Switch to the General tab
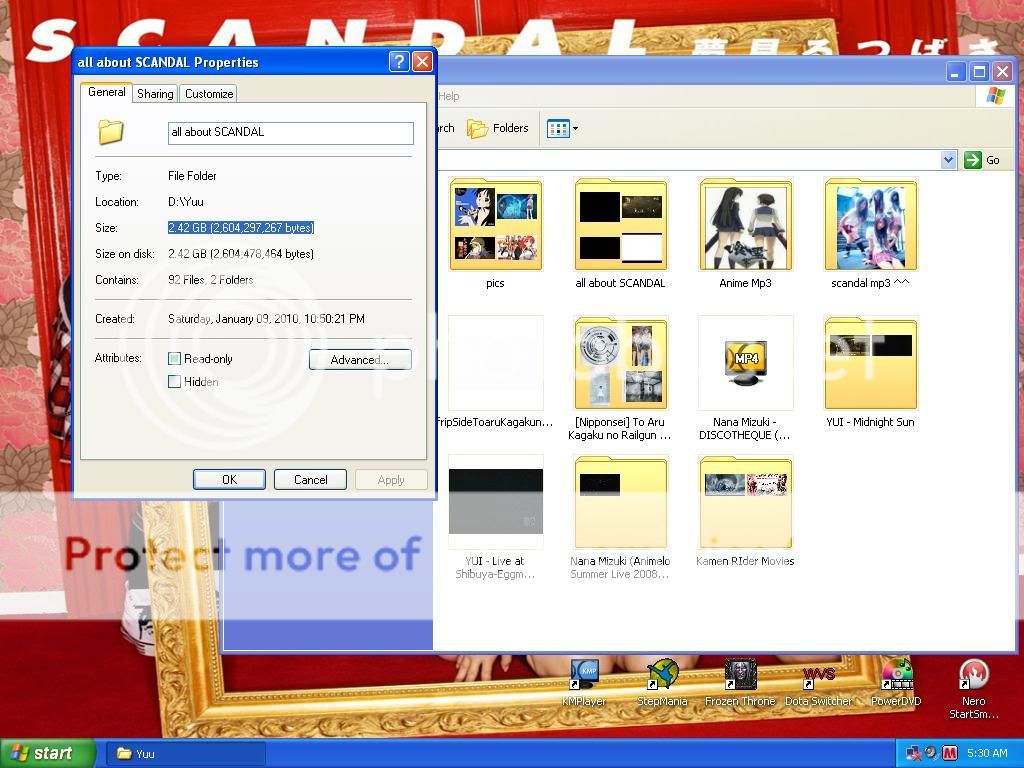This screenshot has height=768, width=1024. click(x=106, y=92)
